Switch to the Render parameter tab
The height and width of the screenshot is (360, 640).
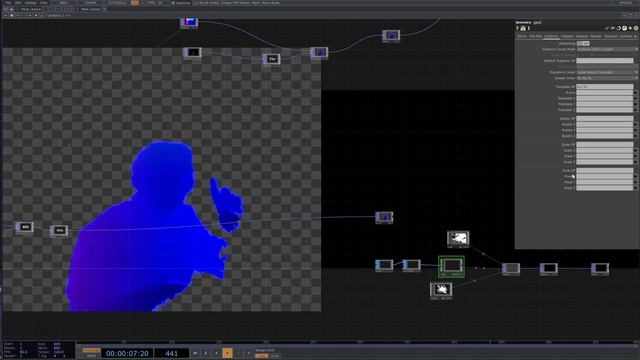(x=596, y=36)
